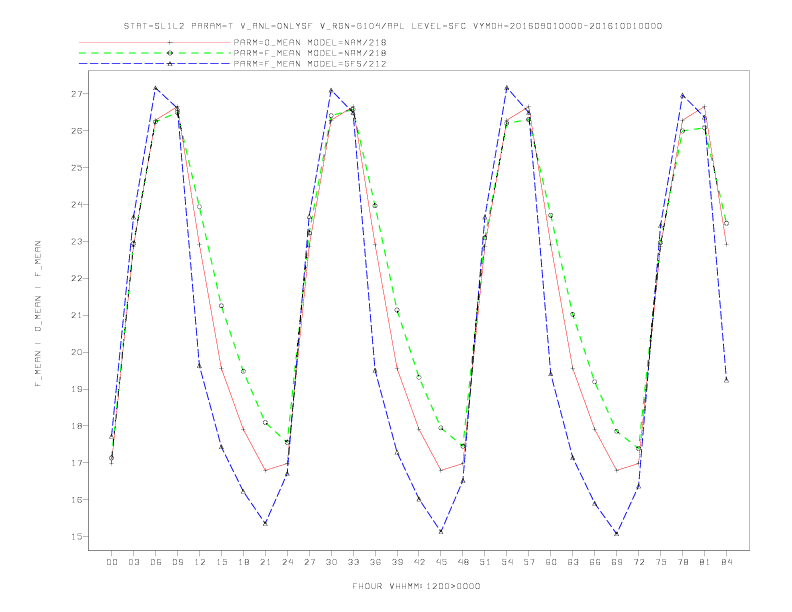
Task: Click x-axis forecast hour label 66
Action: [595, 562]
